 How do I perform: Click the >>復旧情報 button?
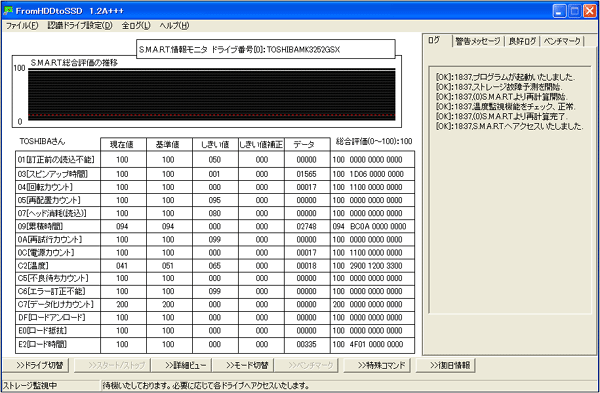click(446, 365)
